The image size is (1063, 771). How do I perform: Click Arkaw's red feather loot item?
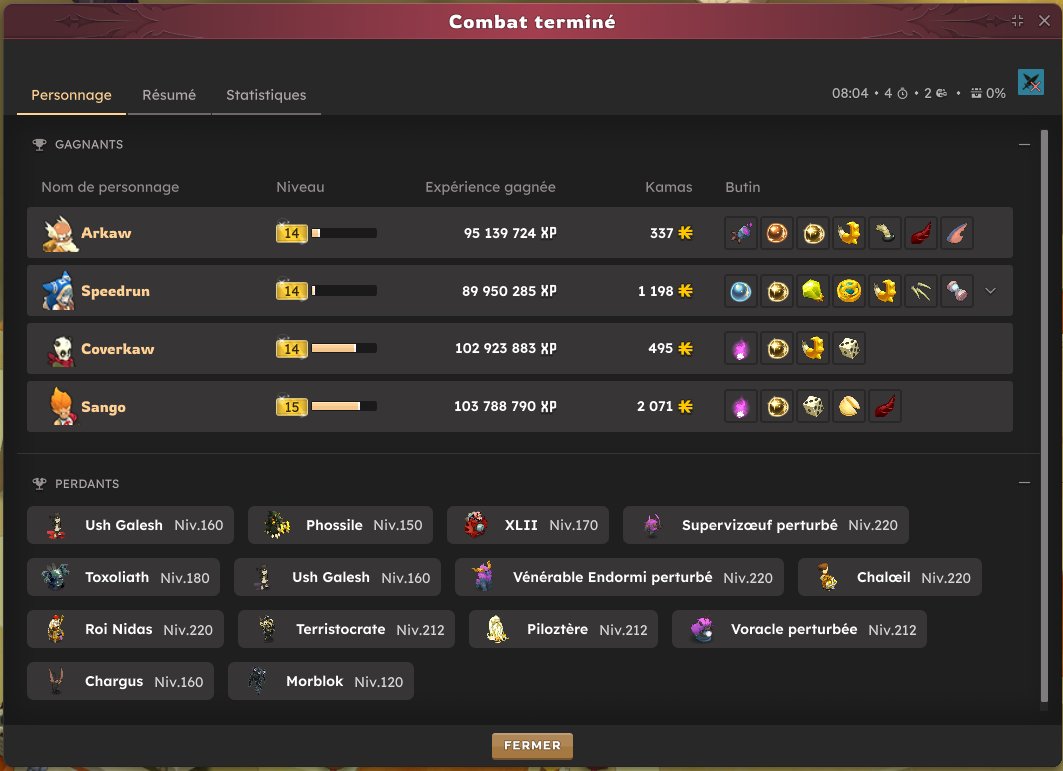click(921, 233)
